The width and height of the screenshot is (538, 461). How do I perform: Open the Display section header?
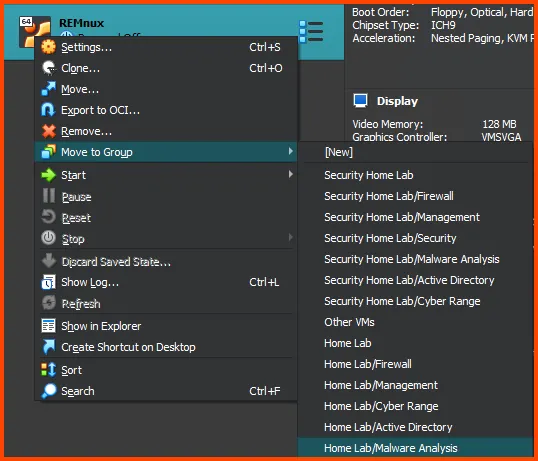[397, 101]
